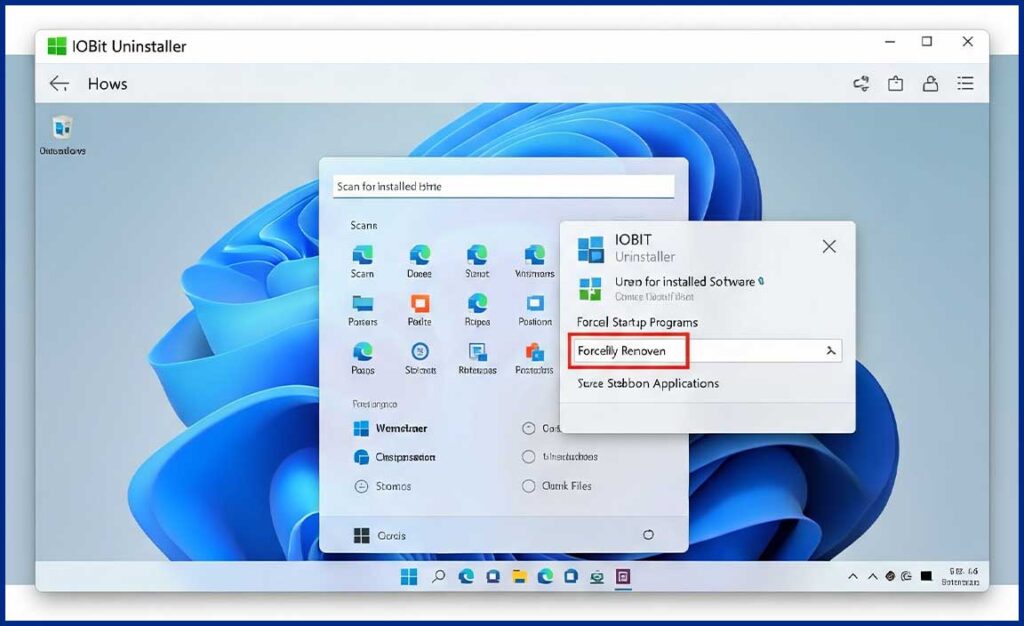Screen dimensions: 1024x626
Task: Choose the Interactions radio option
Action: coord(529,457)
